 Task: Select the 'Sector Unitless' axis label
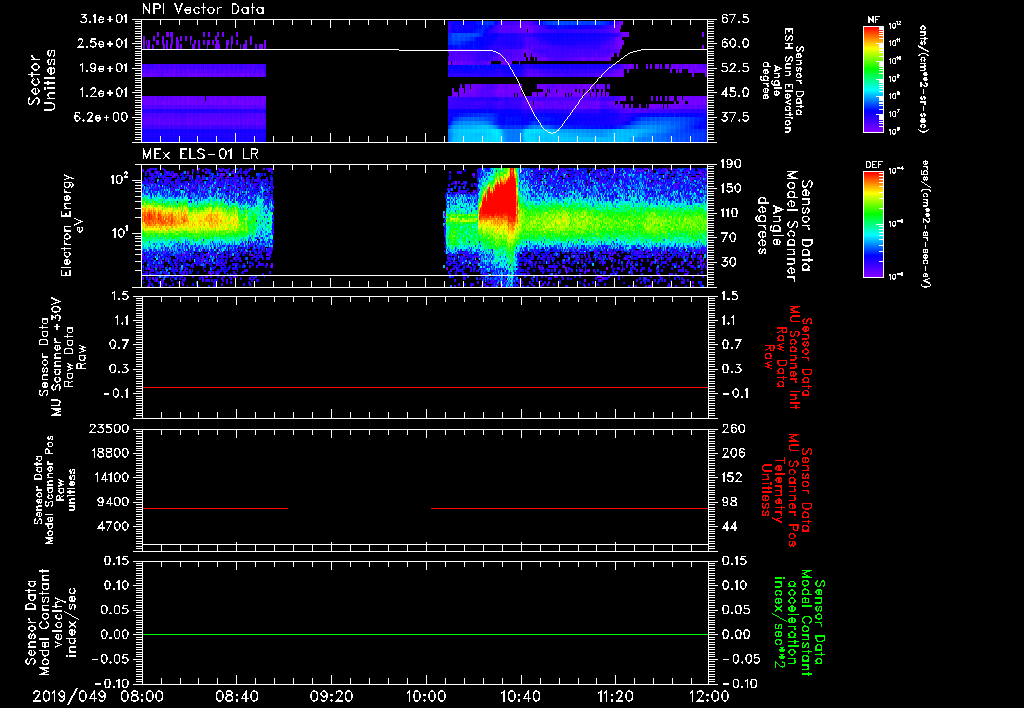(41, 80)
